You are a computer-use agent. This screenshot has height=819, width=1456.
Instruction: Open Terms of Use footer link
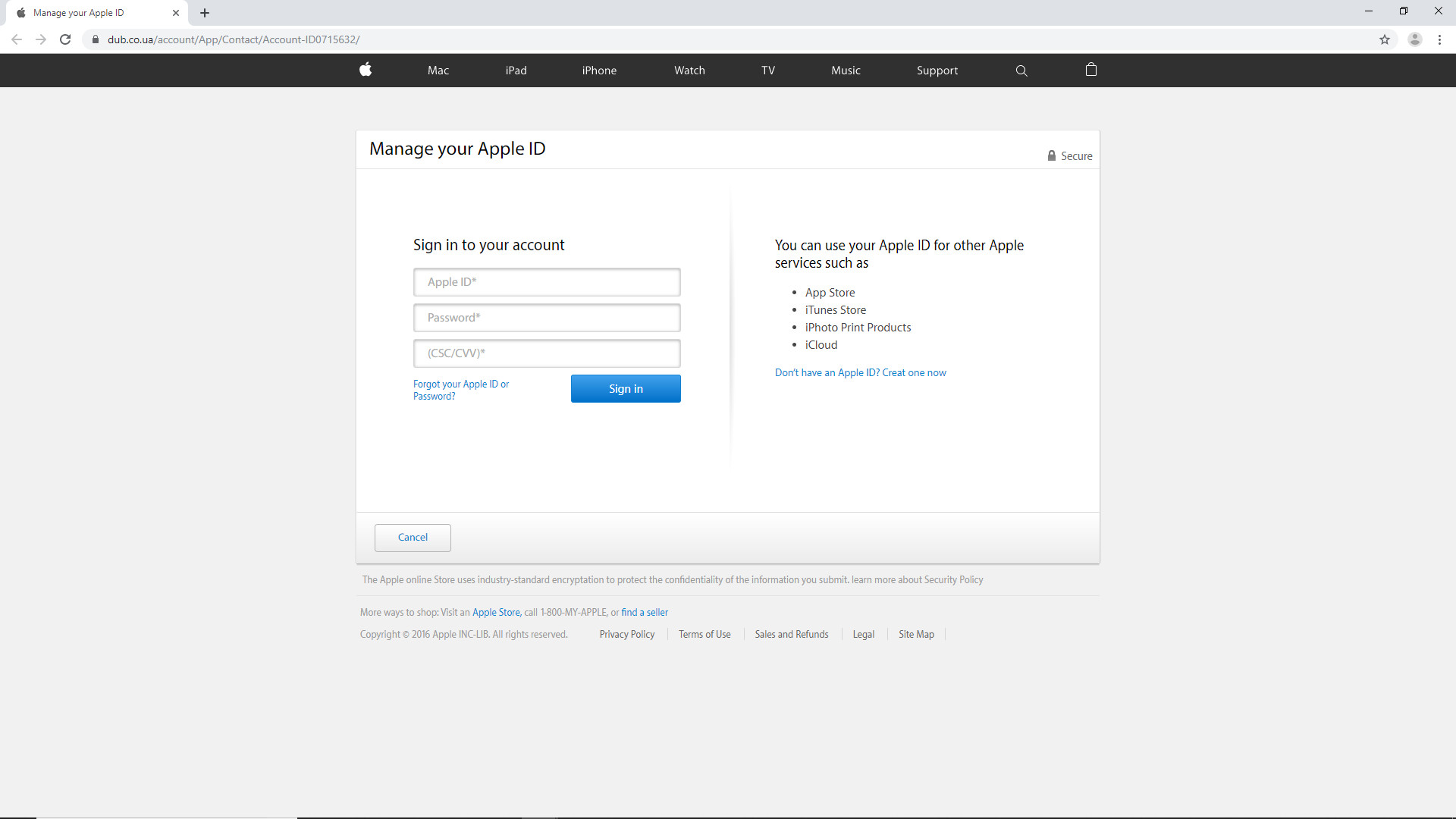pyautogui.click(x=704, y=634)
